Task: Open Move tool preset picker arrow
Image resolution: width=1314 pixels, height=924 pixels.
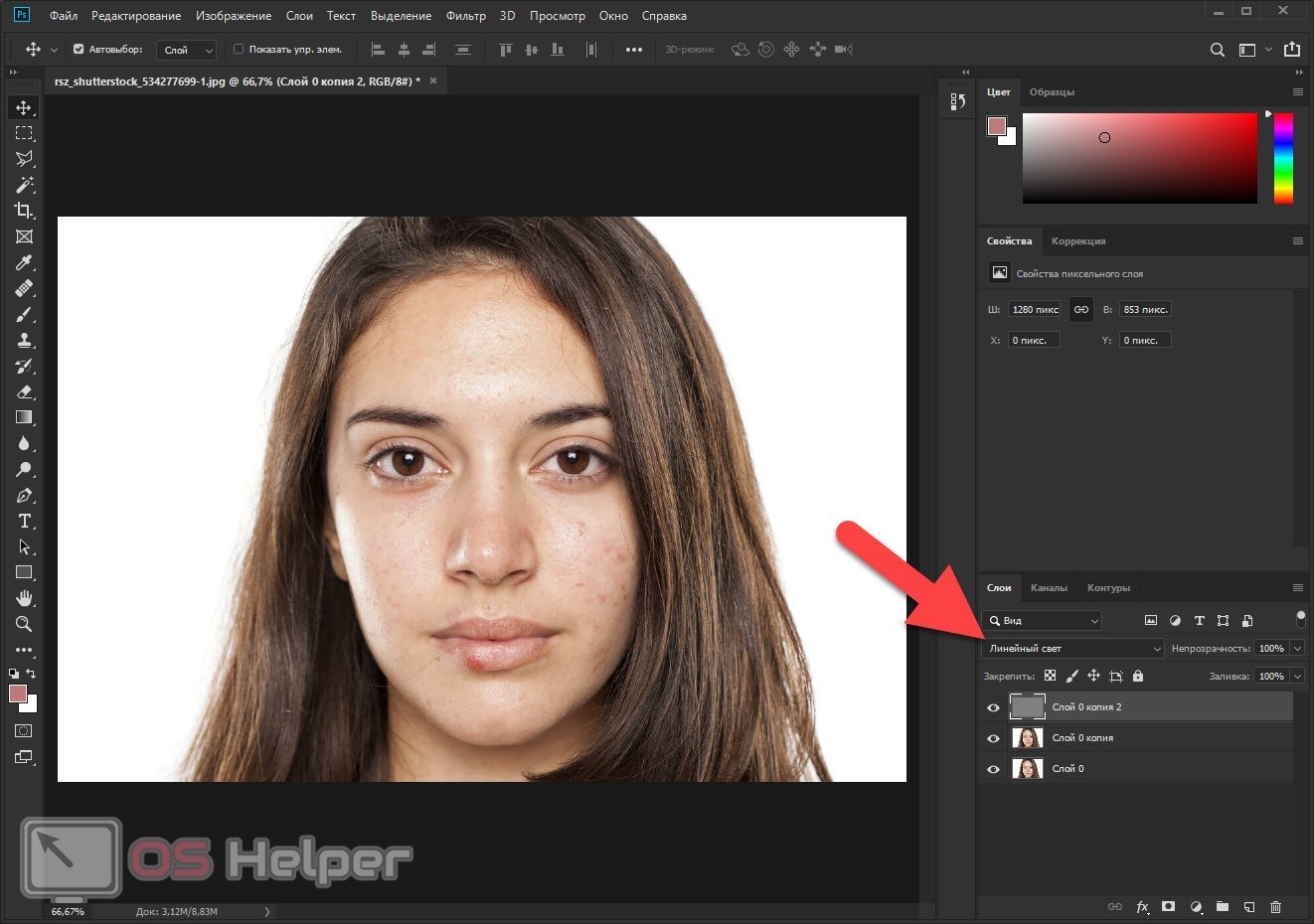Action: [x=54, y=50]
